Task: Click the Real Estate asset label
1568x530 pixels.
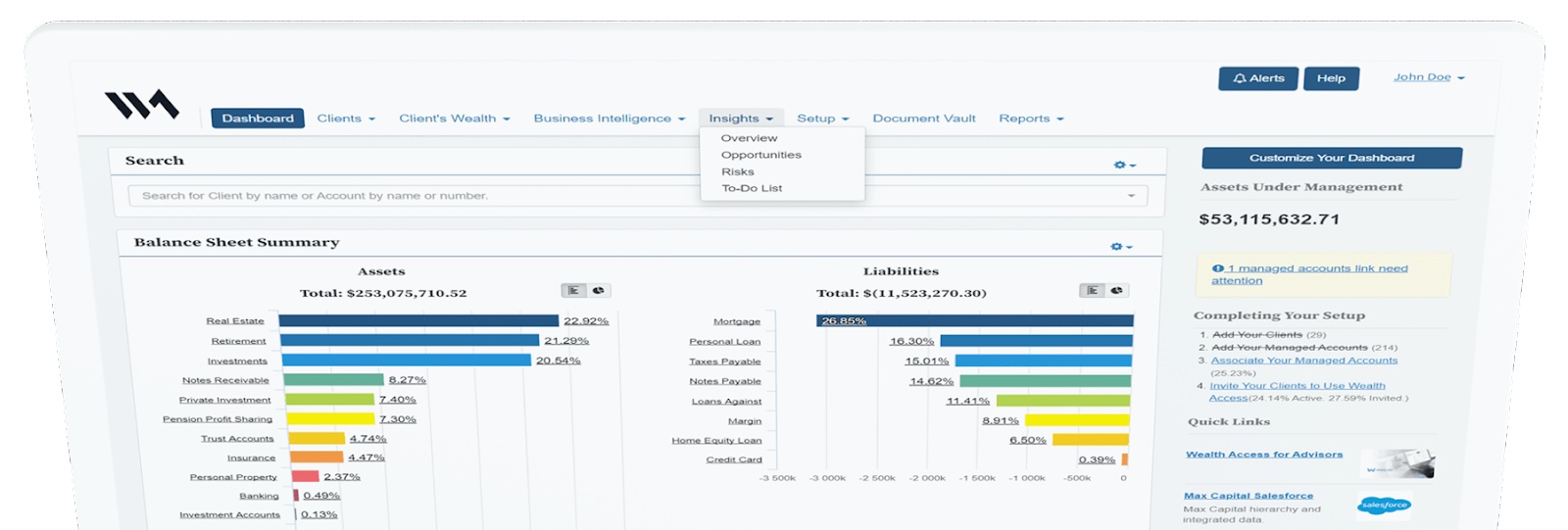Action: coord(235,321)
